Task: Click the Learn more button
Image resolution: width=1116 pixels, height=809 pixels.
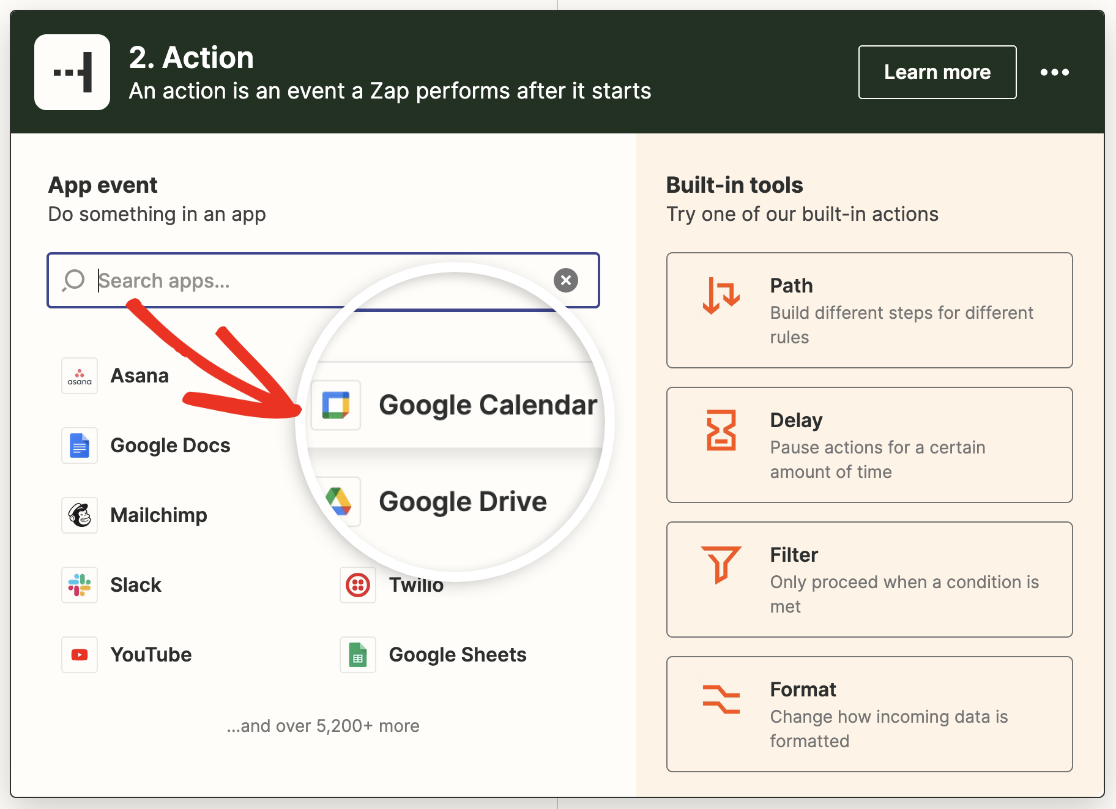Action: tap(937, 72)
